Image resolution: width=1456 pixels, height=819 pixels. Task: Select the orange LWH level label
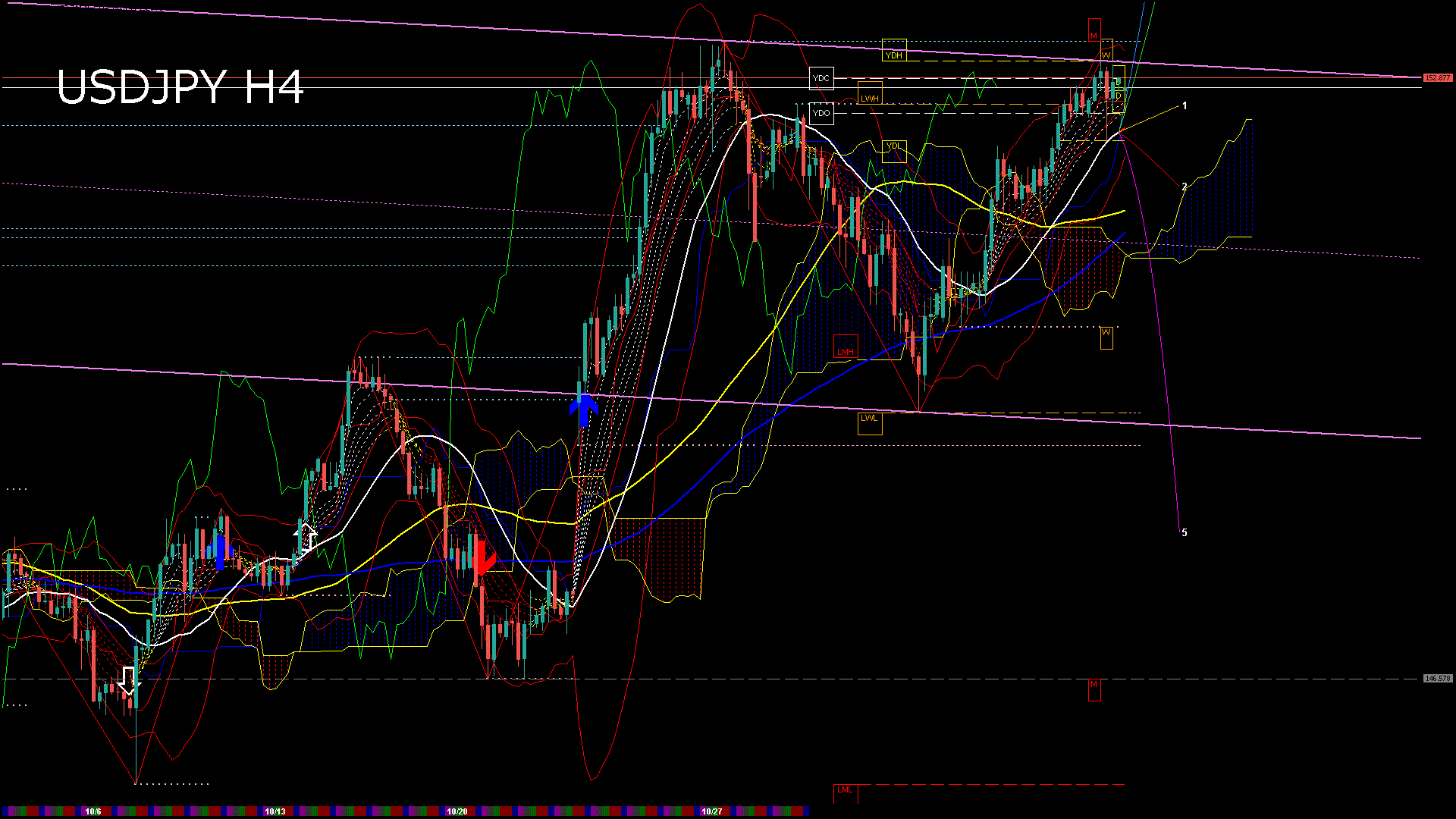click(x=869, y=99)
